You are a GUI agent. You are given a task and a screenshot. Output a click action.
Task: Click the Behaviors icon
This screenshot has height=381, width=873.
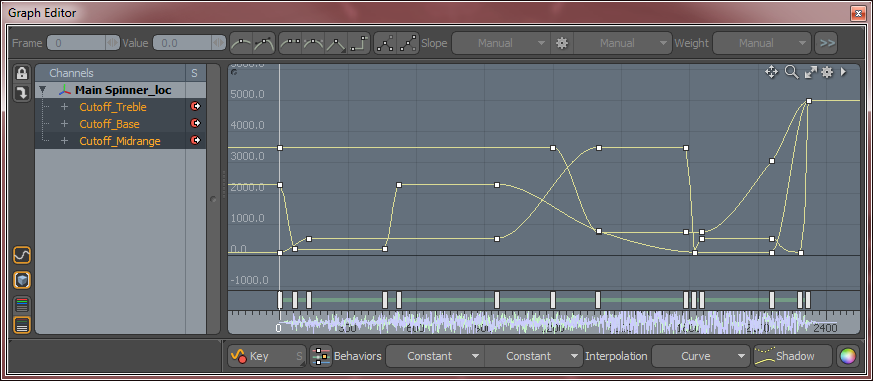pyautogui.click(x=321, y=356)
